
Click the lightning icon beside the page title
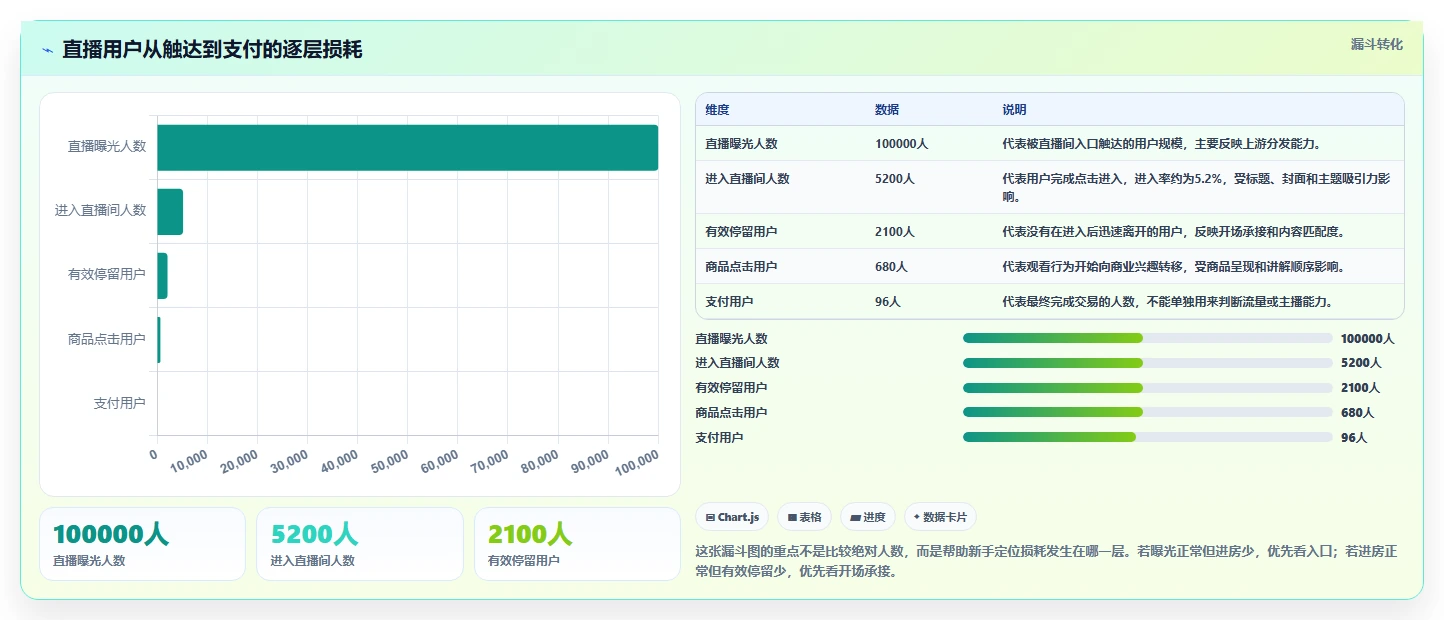point(48,49)
